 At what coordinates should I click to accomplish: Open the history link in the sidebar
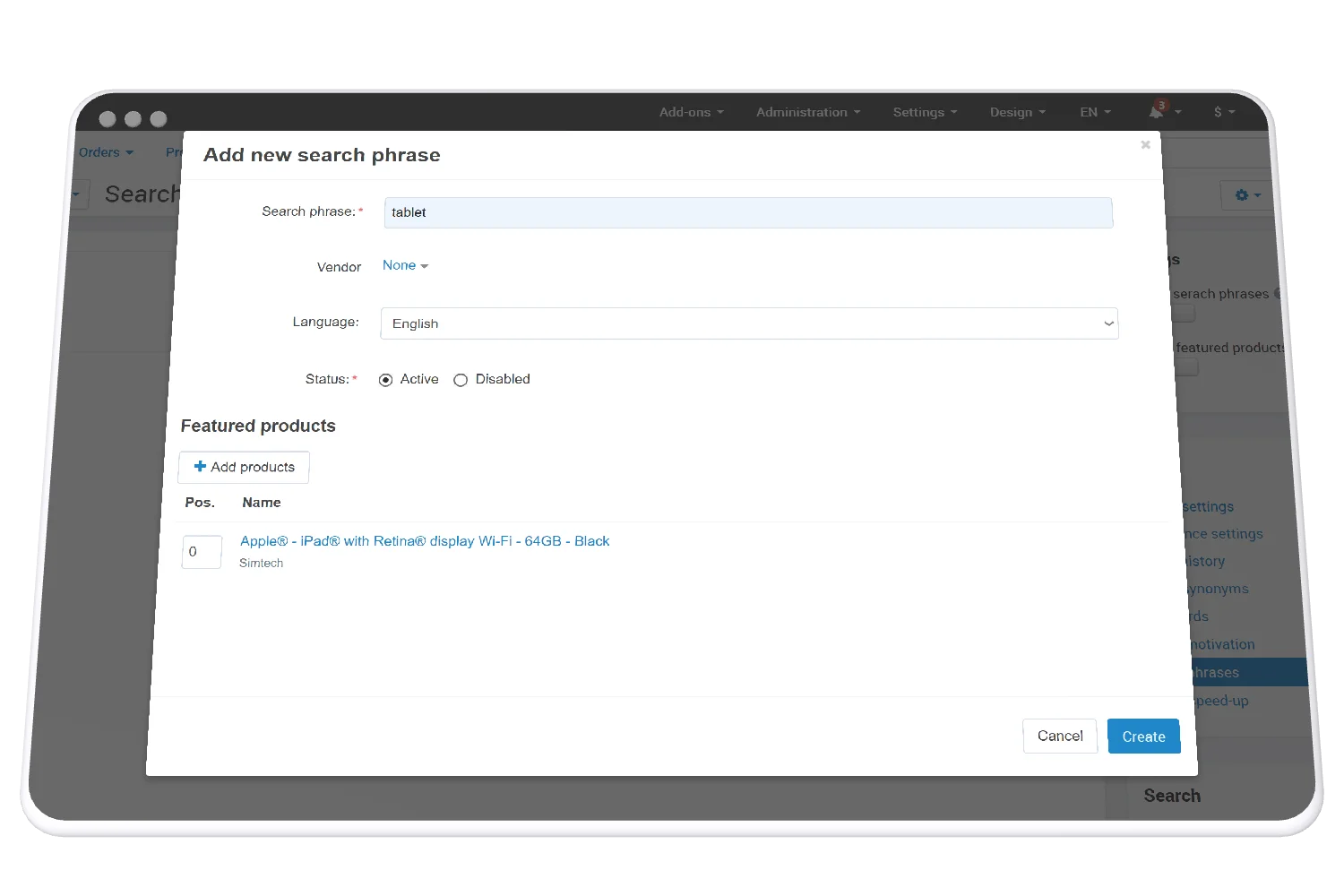coord(1205,561)
